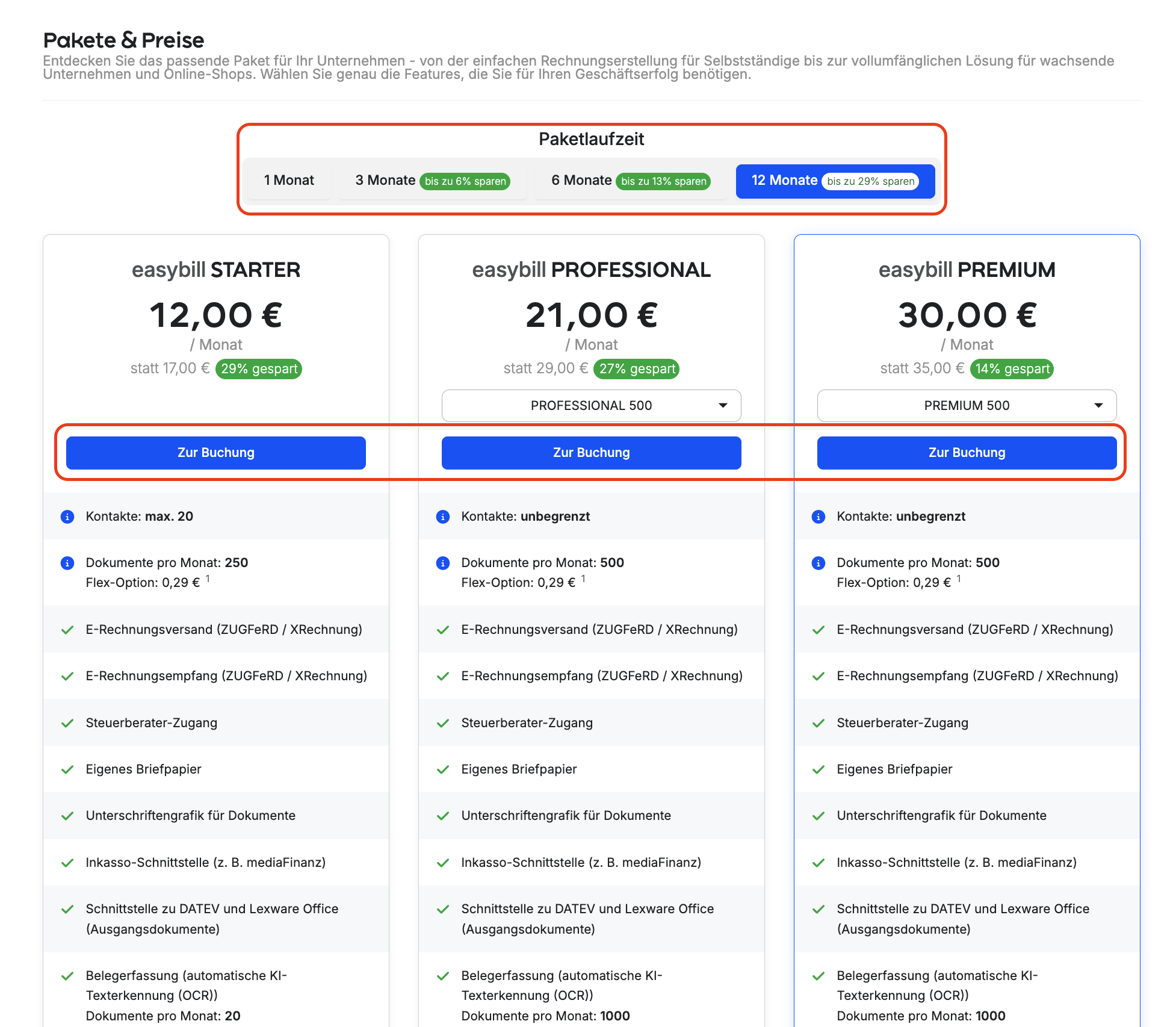Click info icon beside STARTER Dokumente pro Monat 250
The width and height of the screenshot is (1176, 1027).
click(67, 563)
